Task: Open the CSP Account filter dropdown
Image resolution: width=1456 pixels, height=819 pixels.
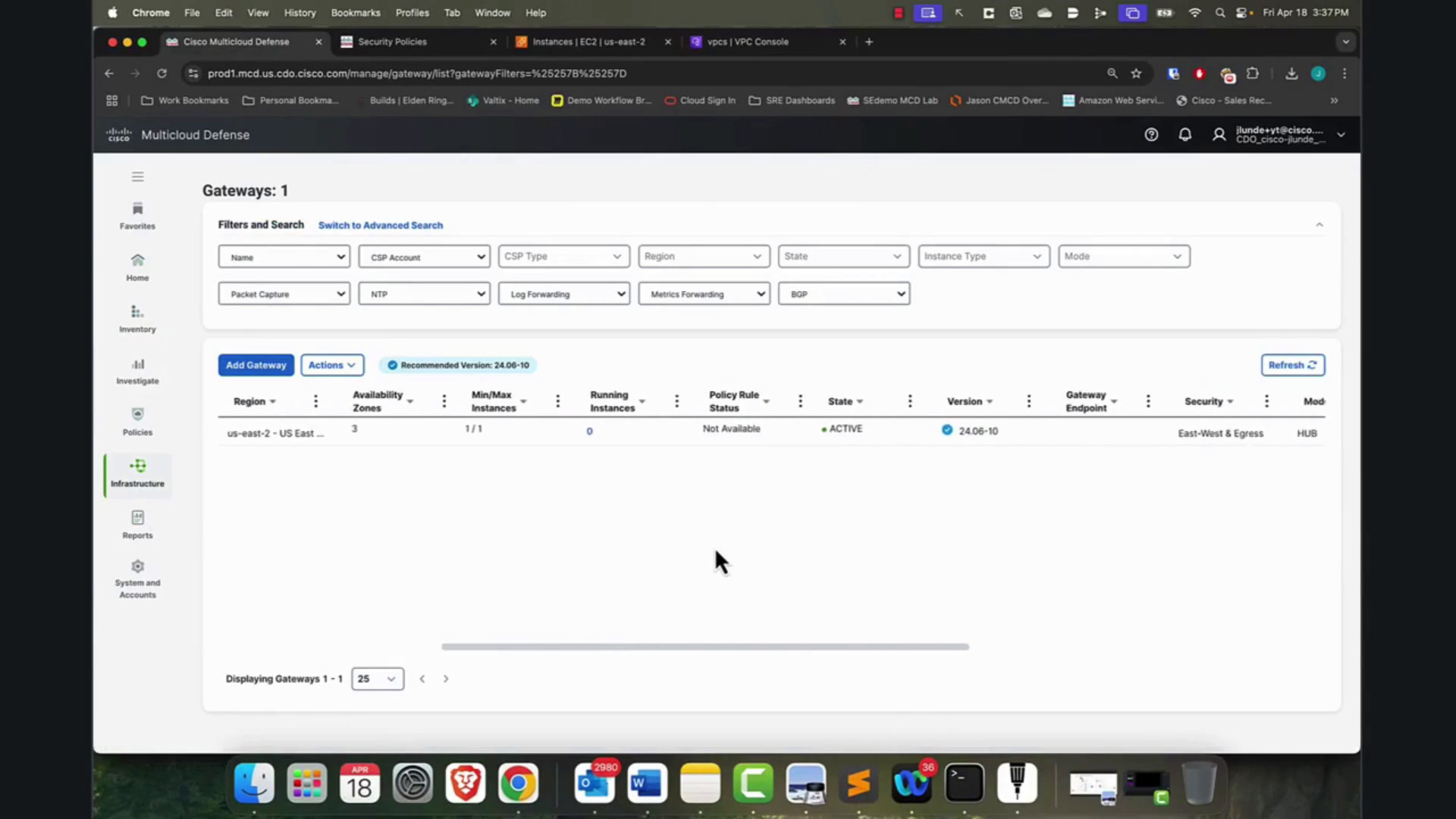Action: [425, 257]
